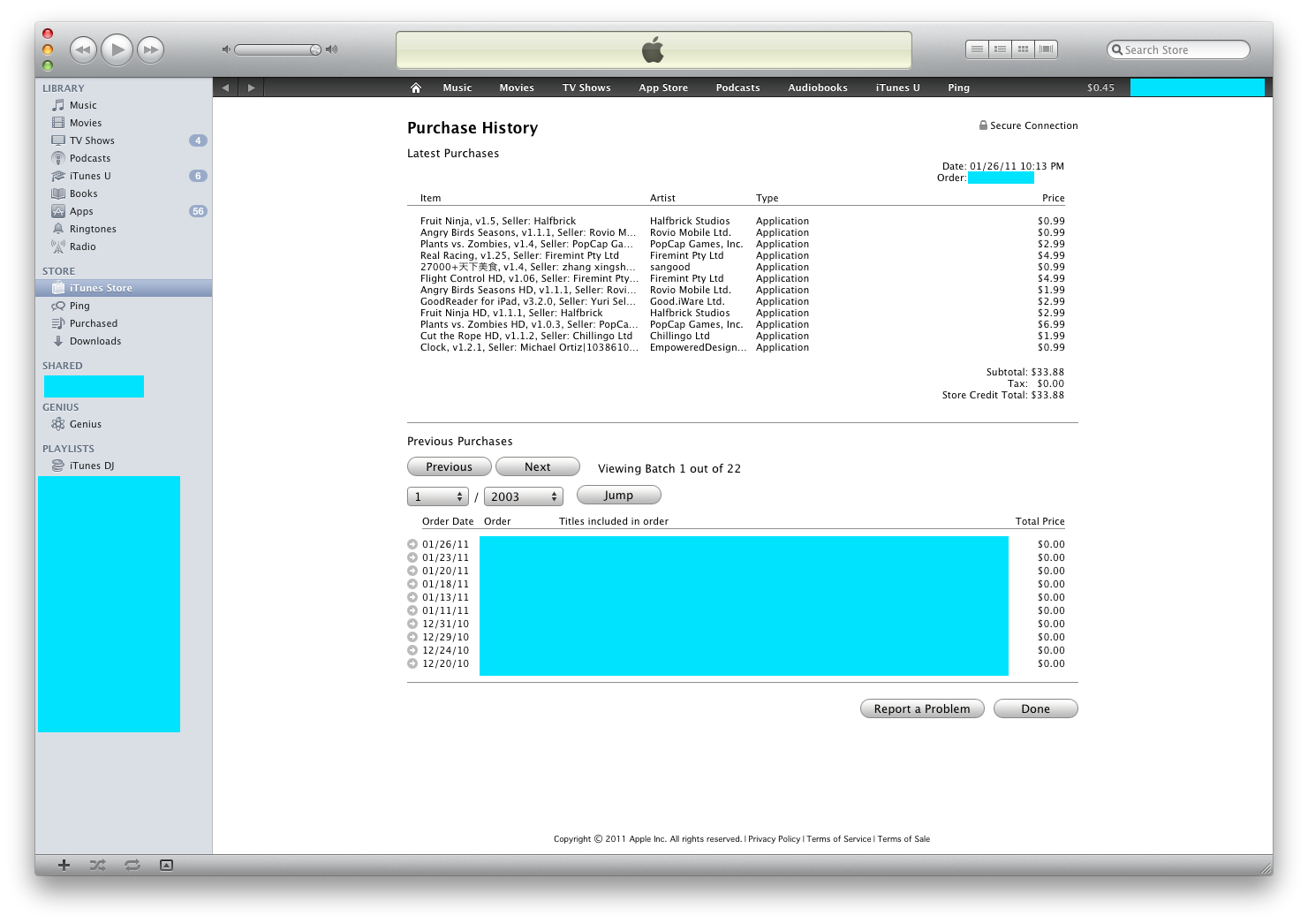This screenshot has width=1308, height=924.
Task: Click the high volume speaker icon
Action: (331, 49)
